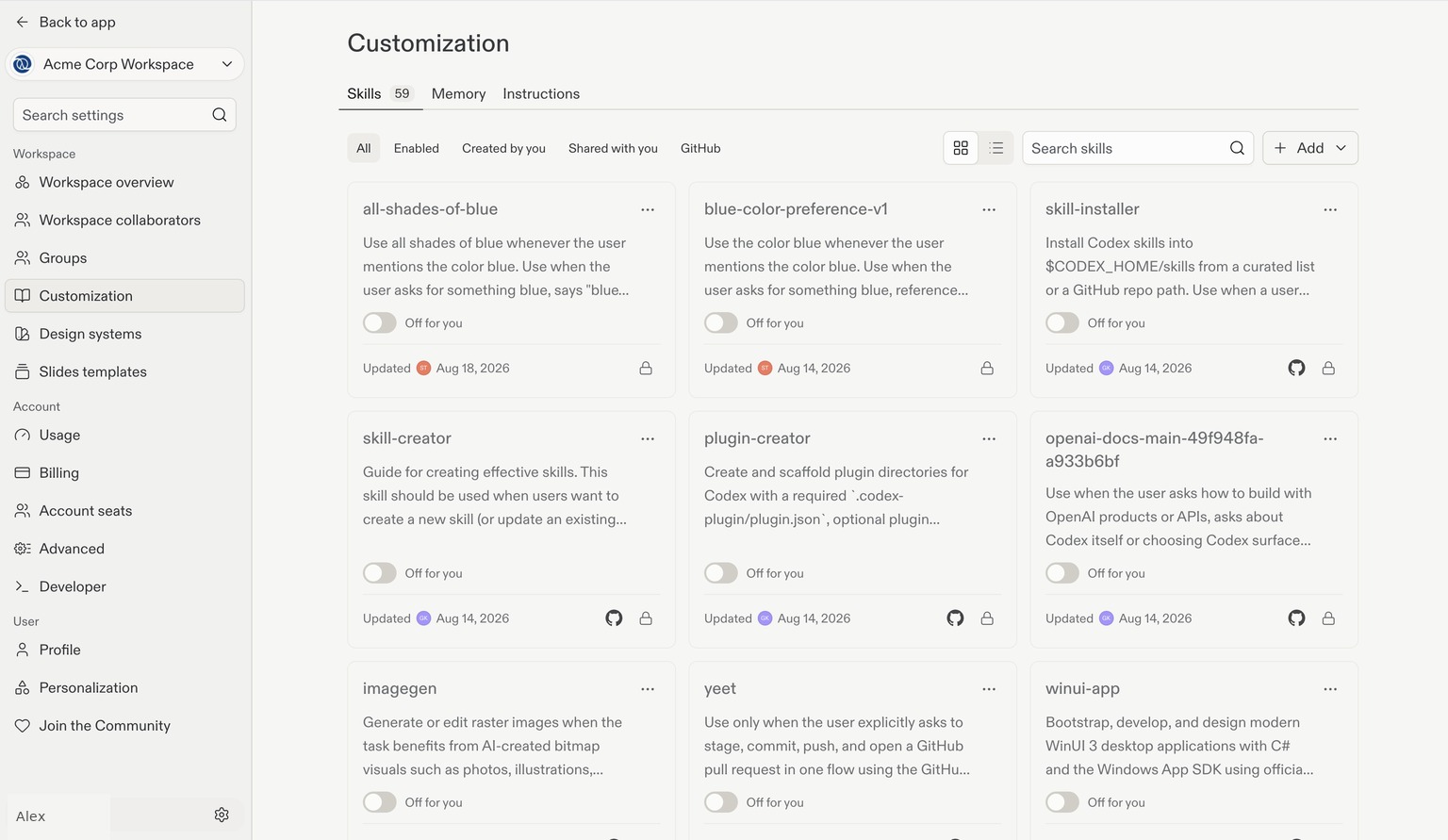Click GitHub icon on skill-creator card
The width and height of the screenshot is (1448, 840).
click(x=614, y=618)
